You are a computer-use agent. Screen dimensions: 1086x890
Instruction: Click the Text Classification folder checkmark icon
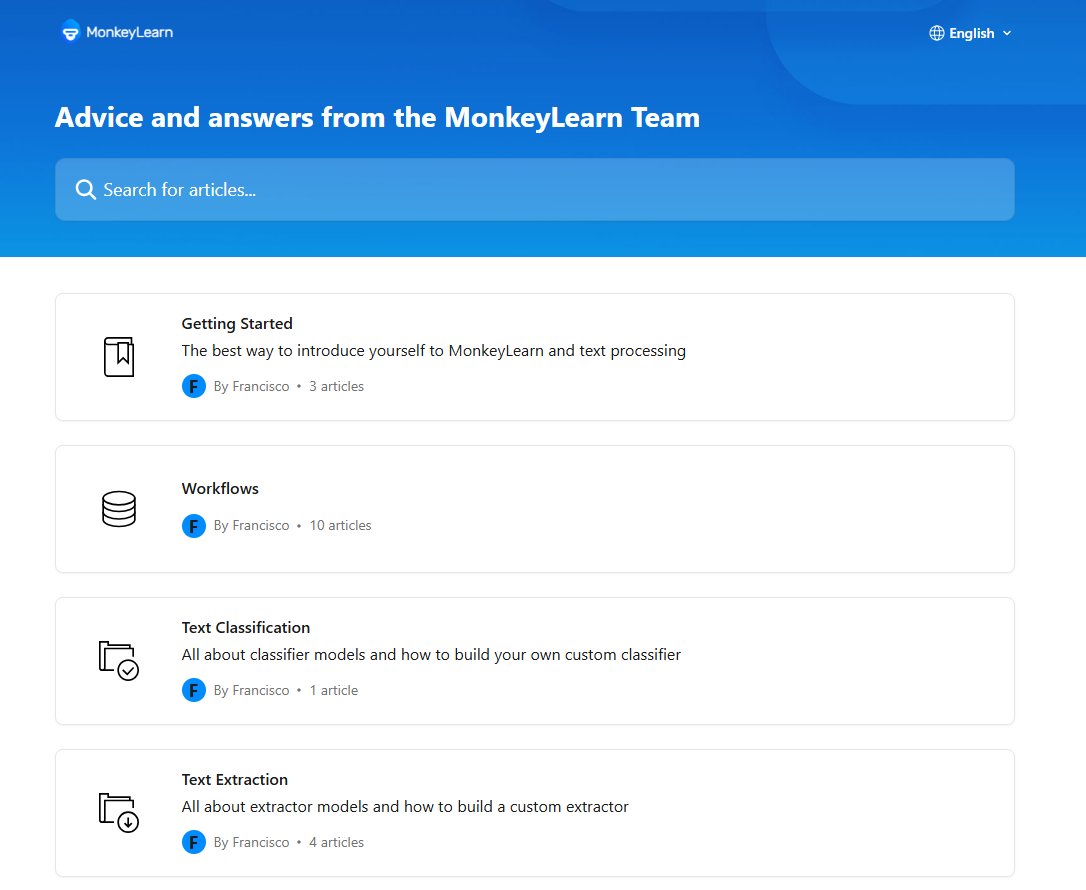tap(118, 661)
